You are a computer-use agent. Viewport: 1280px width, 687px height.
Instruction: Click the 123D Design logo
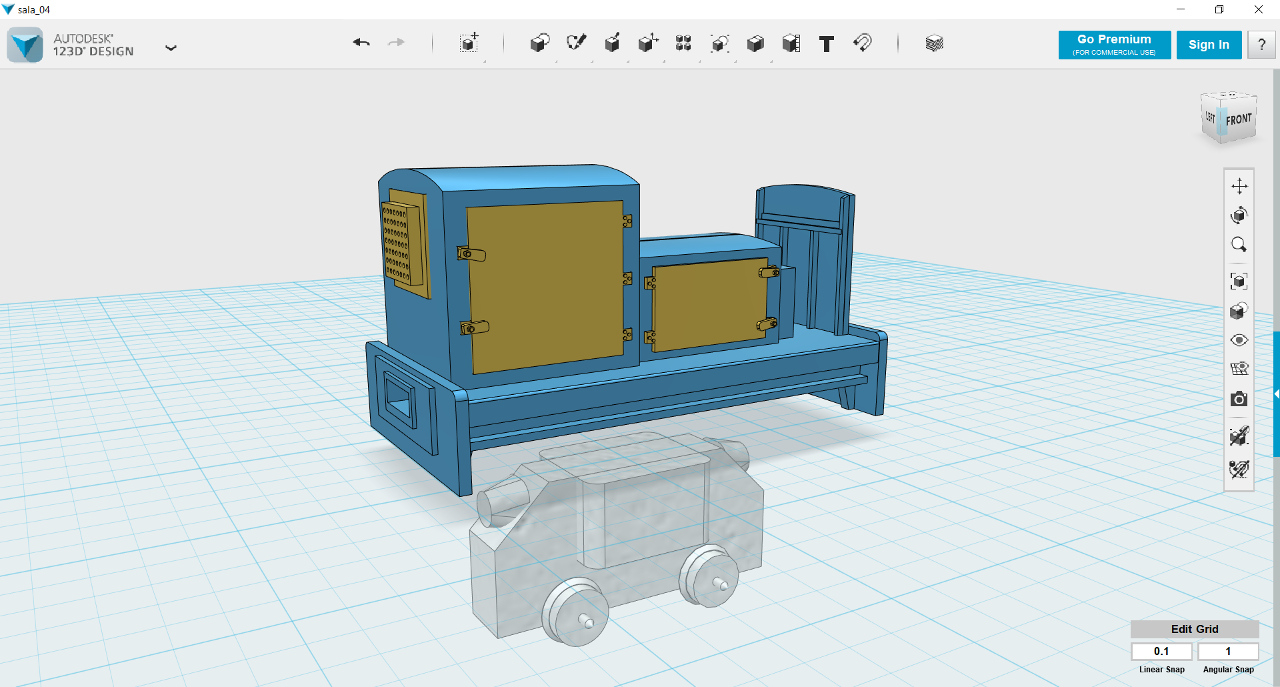25,45
